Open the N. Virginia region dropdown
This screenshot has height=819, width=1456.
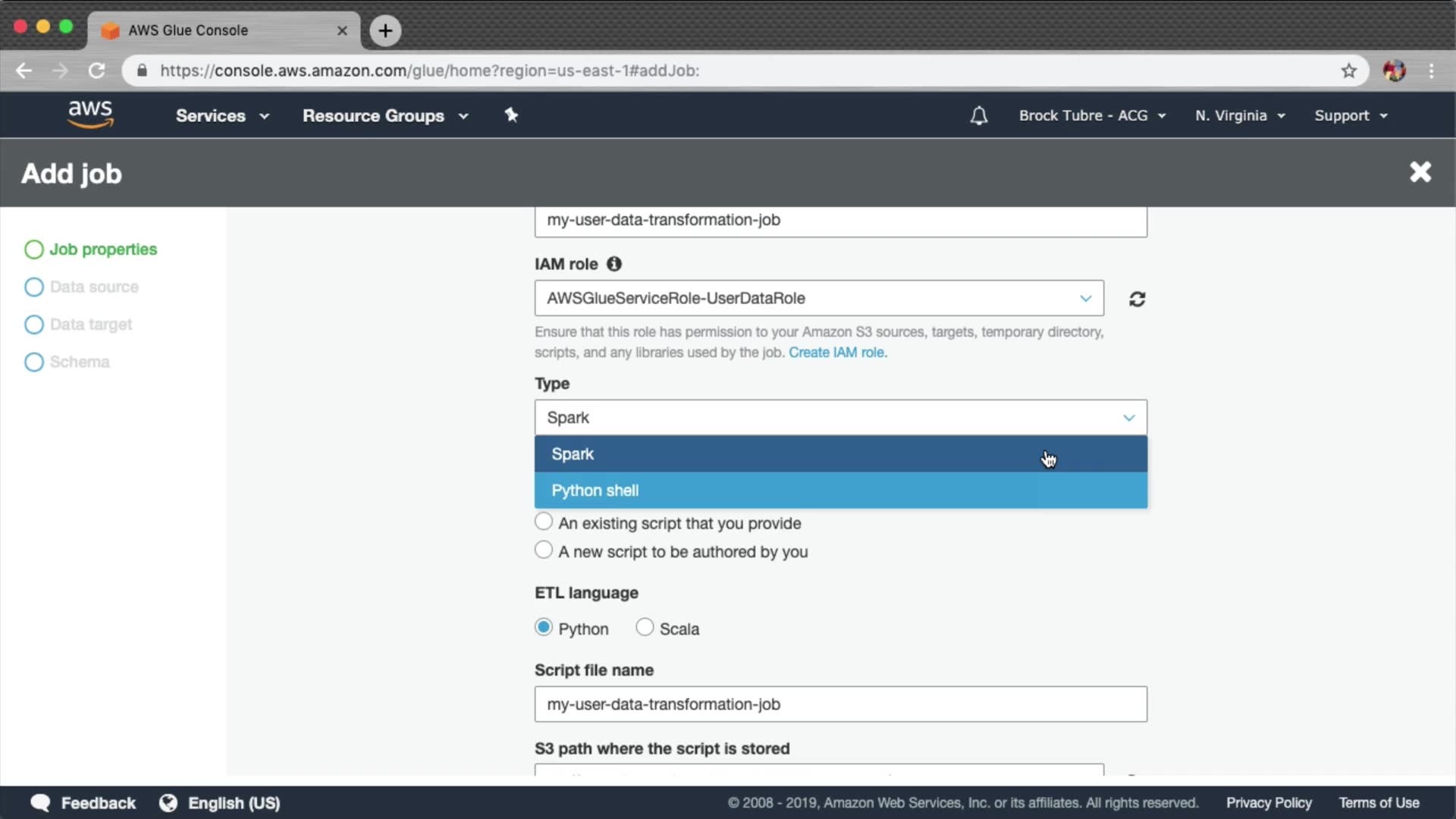tap(1240, 115)
